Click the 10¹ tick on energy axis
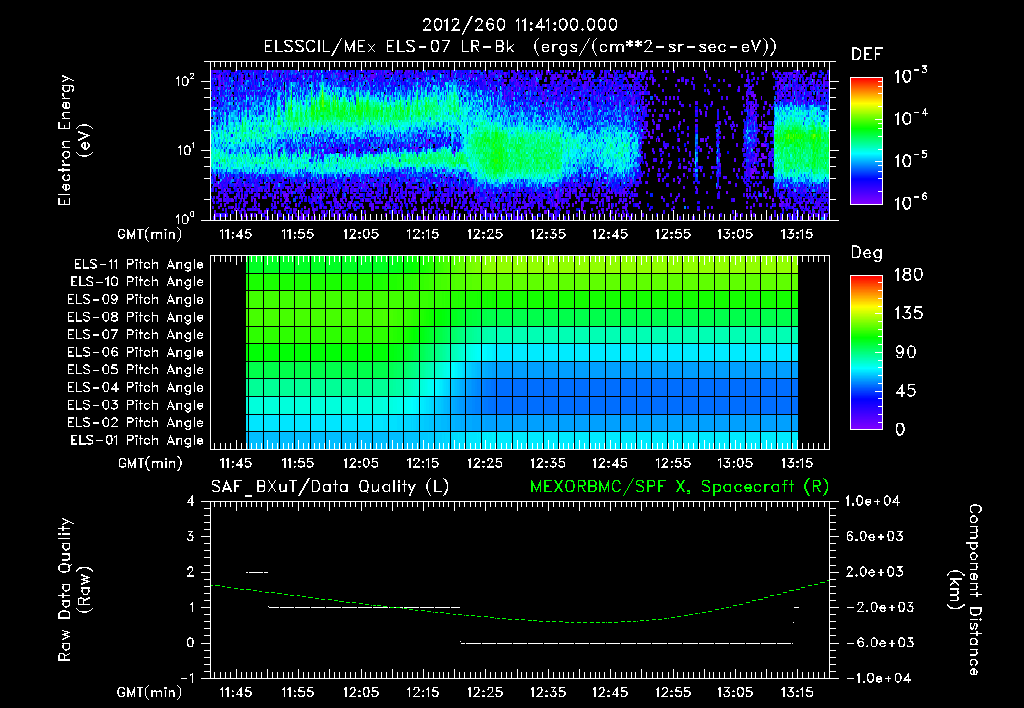The height and width of the screenshot is (708, 1024). tap(185, 150)
